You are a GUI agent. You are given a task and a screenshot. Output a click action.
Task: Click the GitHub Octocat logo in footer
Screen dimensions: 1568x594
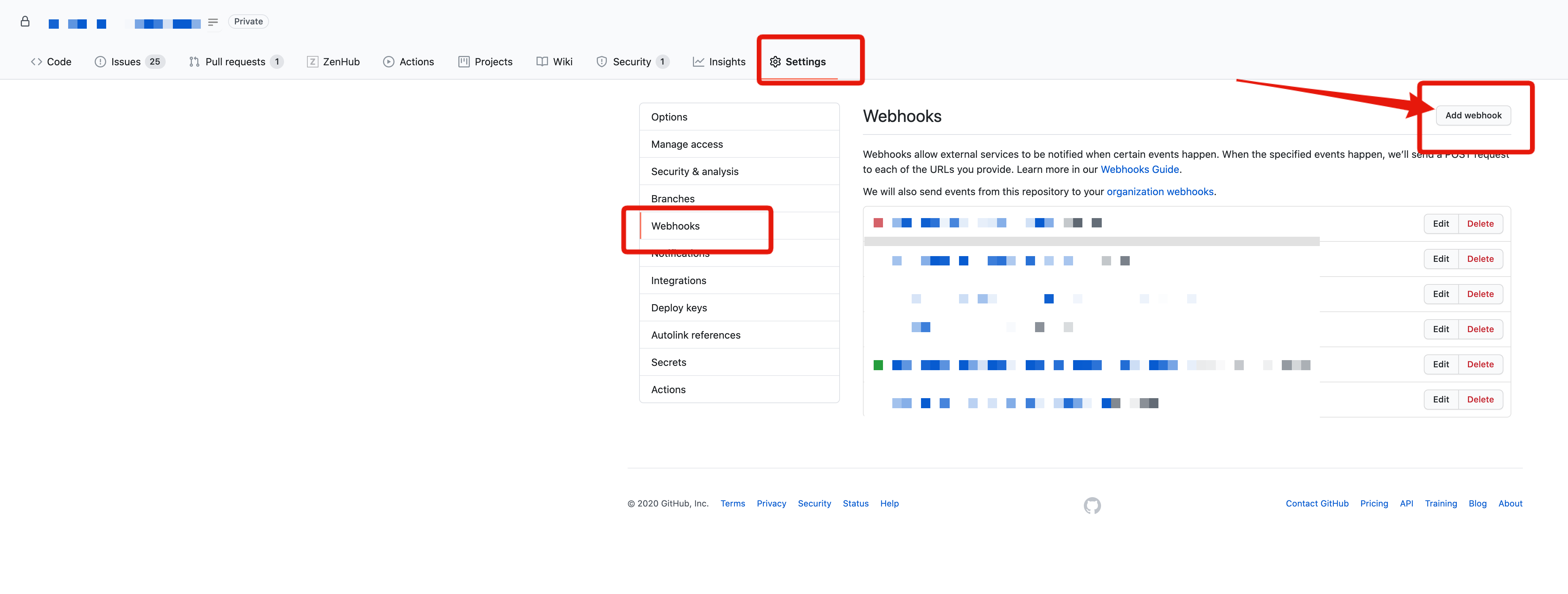pos(1092,505)
